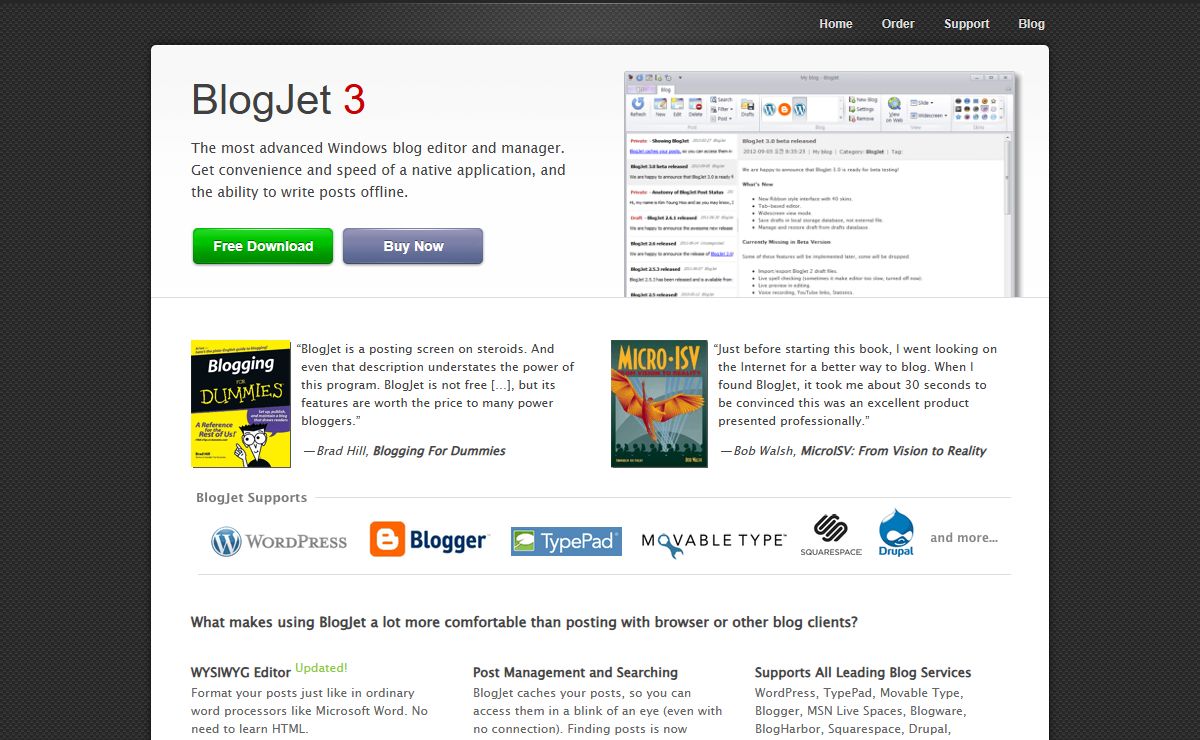The width and height of the screenshot is (1200, 740).
Task: Click the Squarespace logo
Action: click(x=830, y=535)
